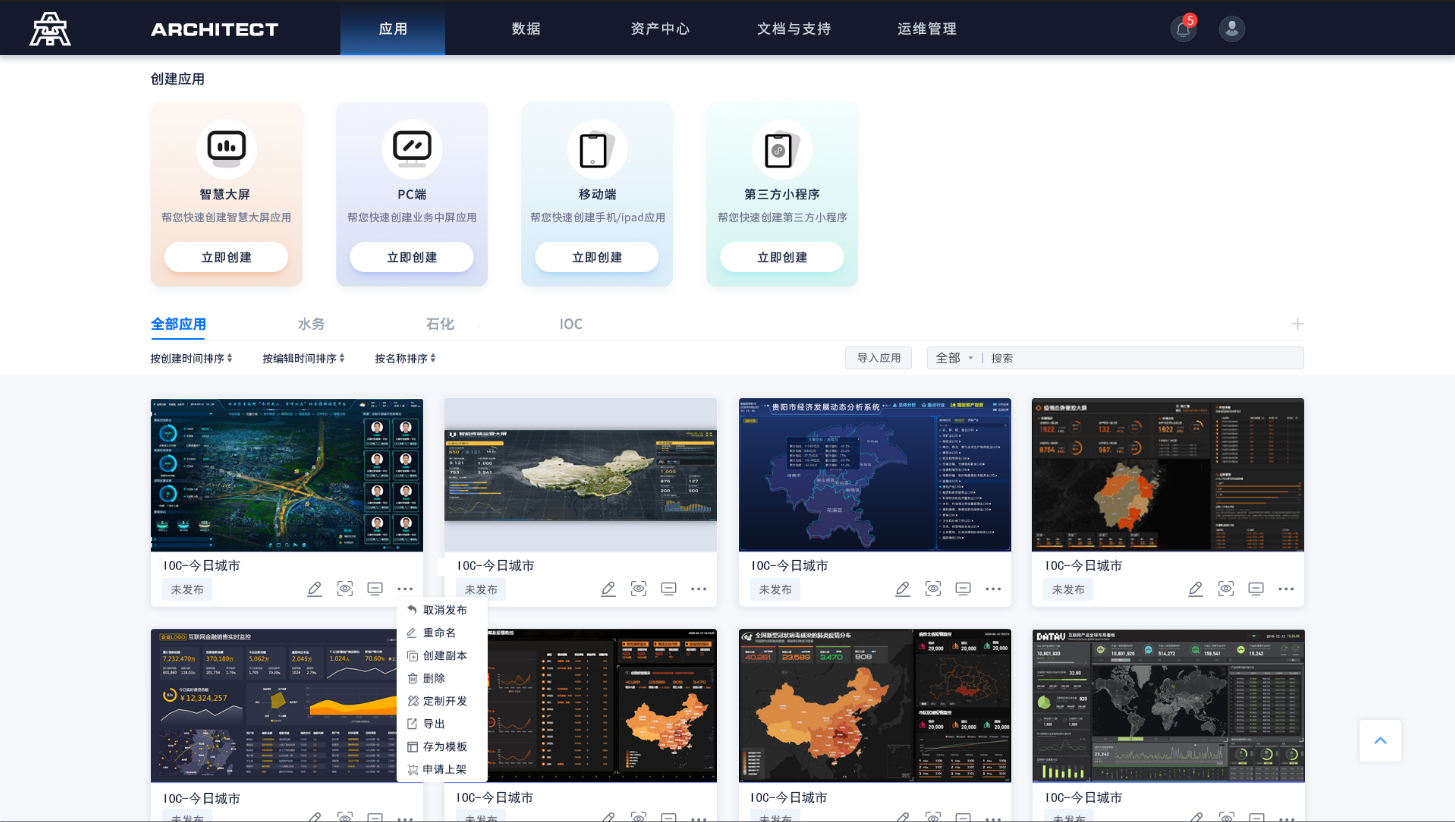Open the user profile avatar menu
The height and width of the screenshot is (822, 1455).
tap(1231, 29)
